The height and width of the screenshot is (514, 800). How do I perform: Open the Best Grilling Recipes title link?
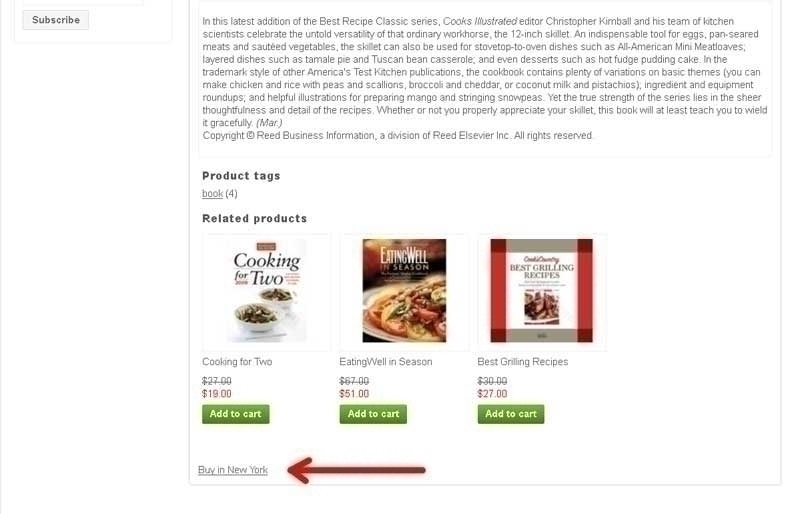(x=522, y=361)
